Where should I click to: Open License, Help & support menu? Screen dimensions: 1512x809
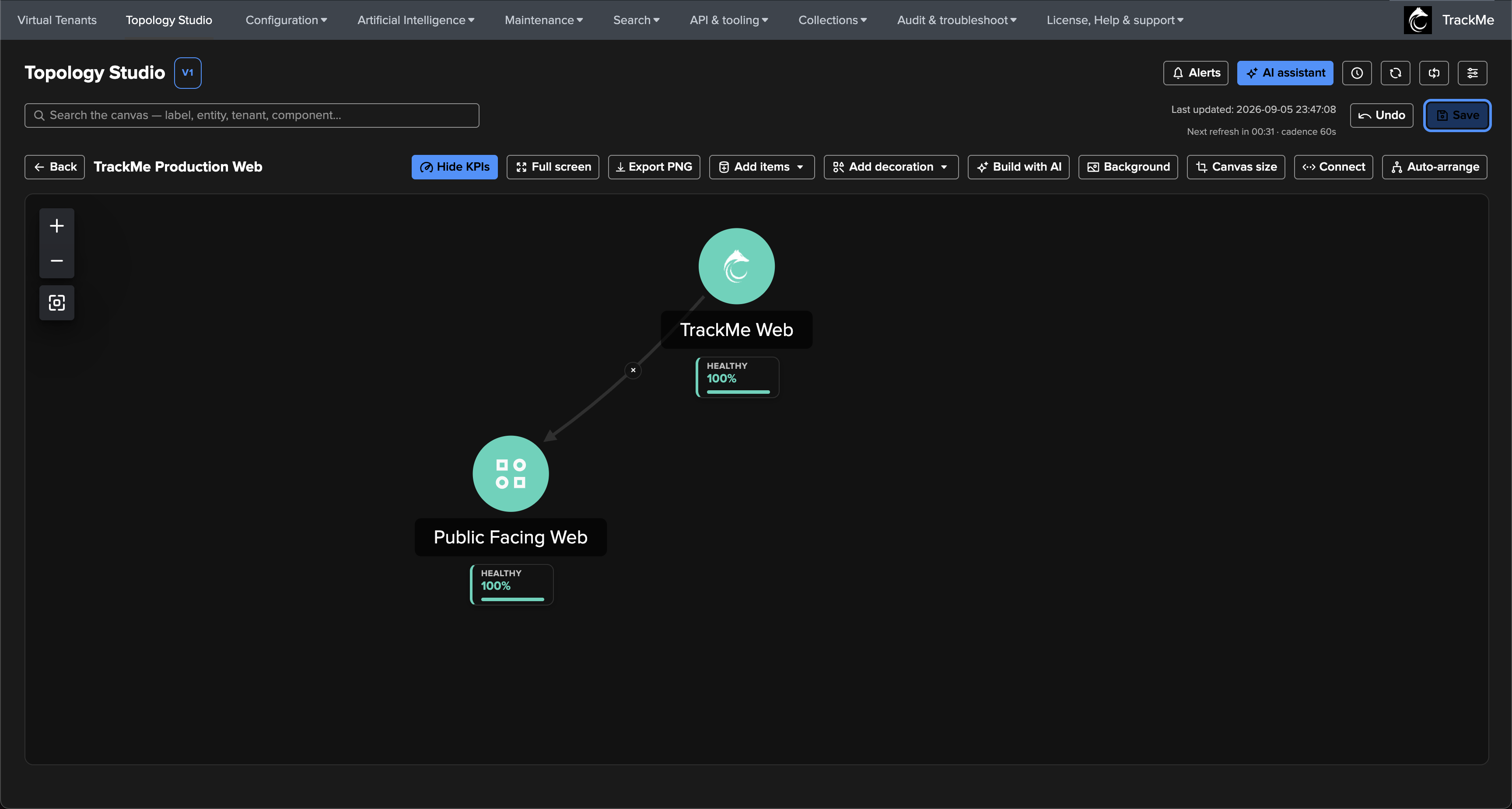tap(1115, 20)
